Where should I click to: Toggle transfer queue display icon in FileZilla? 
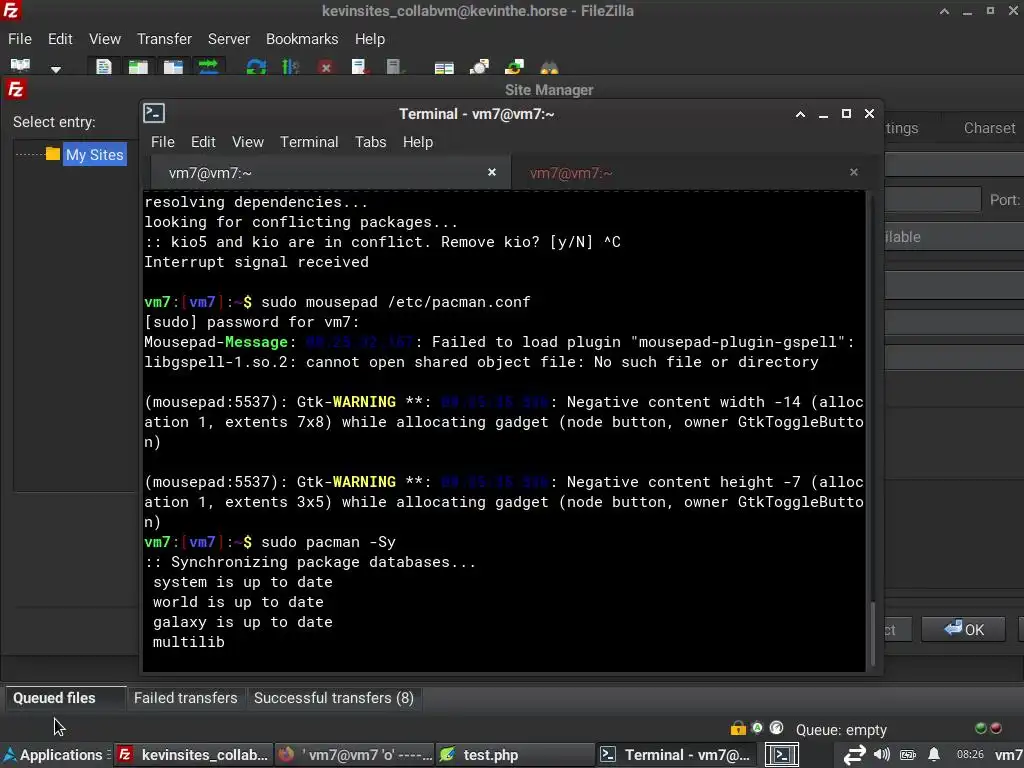208,66
